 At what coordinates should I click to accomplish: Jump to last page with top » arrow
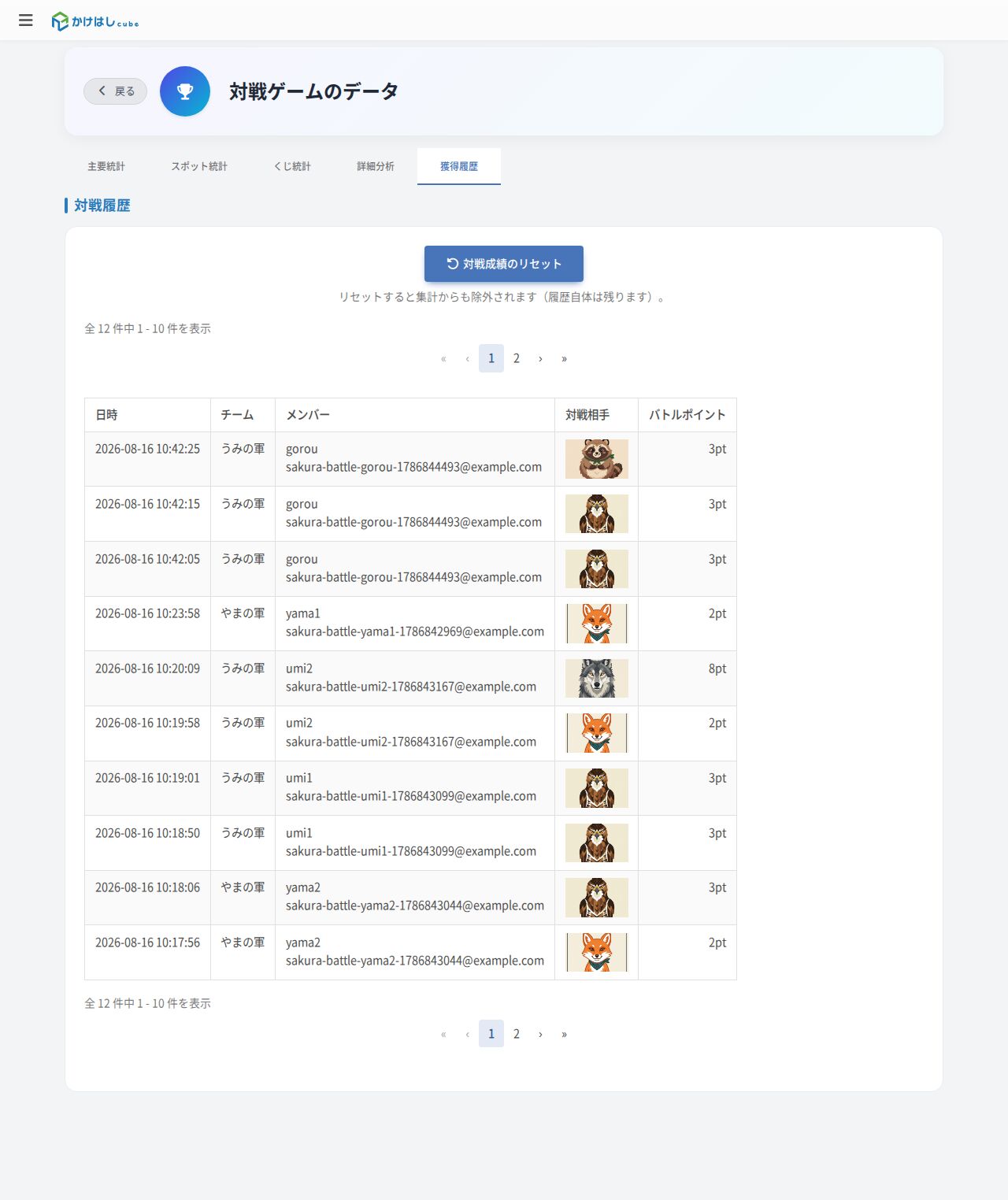point(564,358)
